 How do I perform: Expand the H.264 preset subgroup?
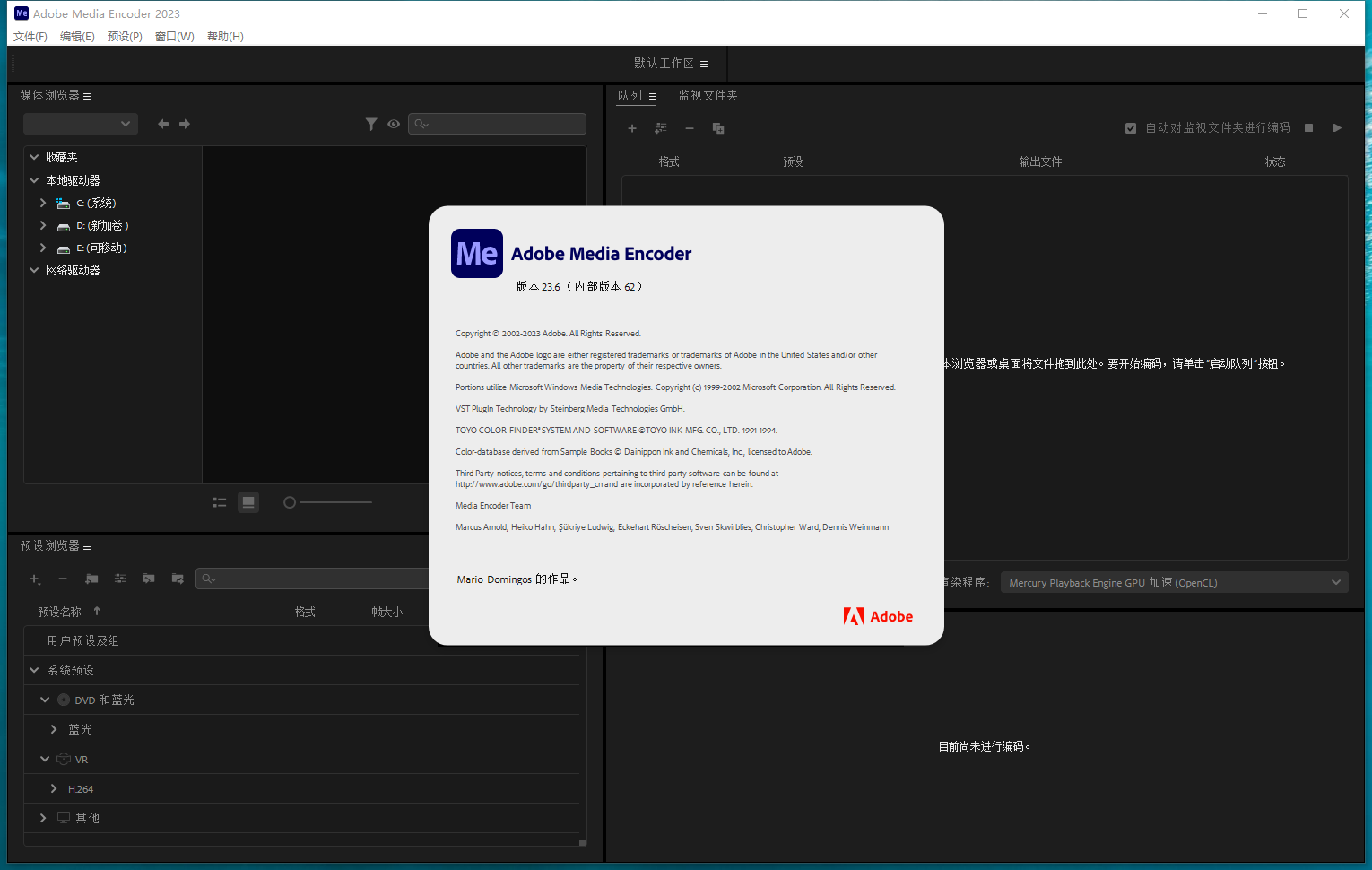54,788
